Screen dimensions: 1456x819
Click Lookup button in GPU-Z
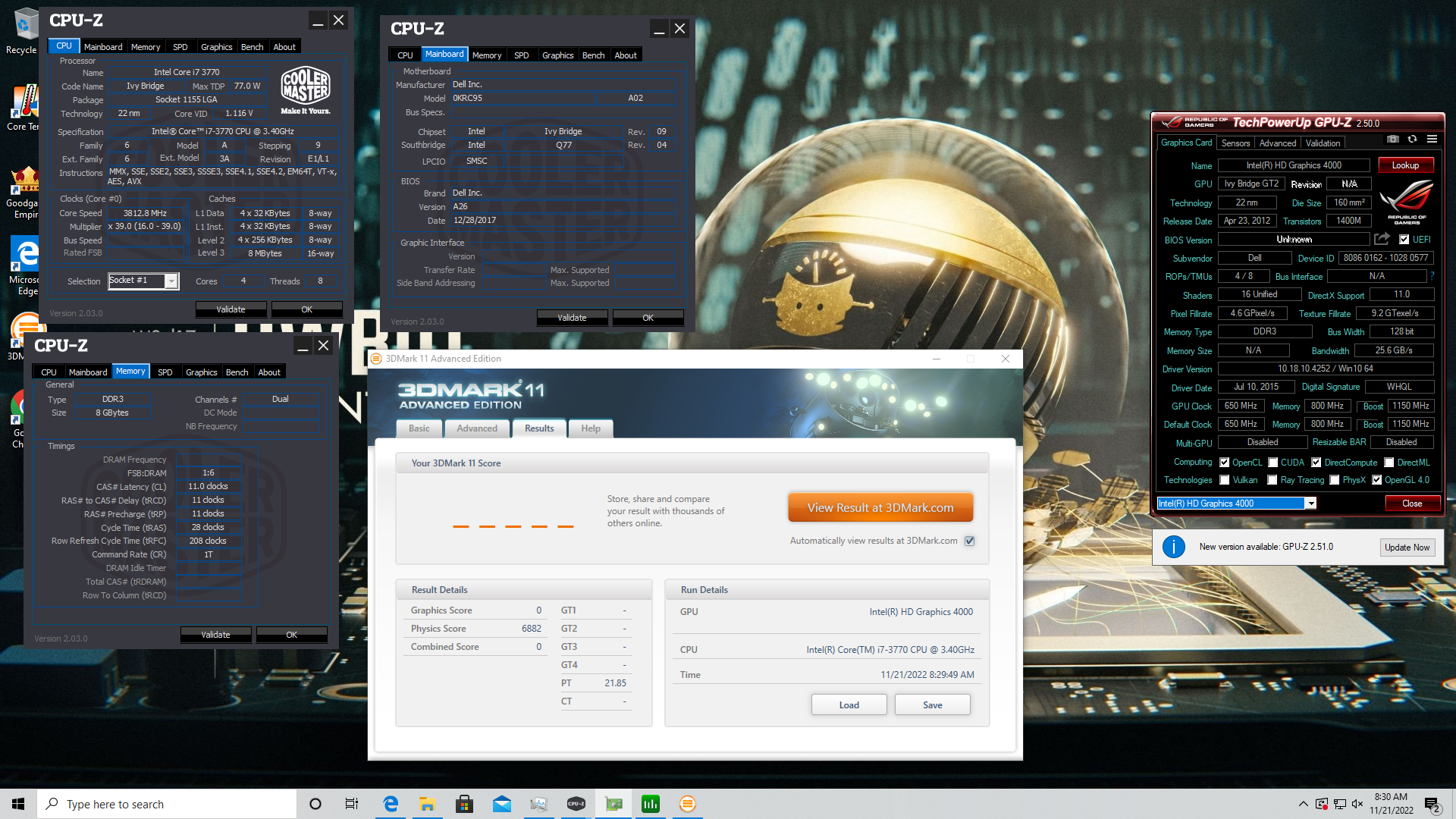[1405, 165]
